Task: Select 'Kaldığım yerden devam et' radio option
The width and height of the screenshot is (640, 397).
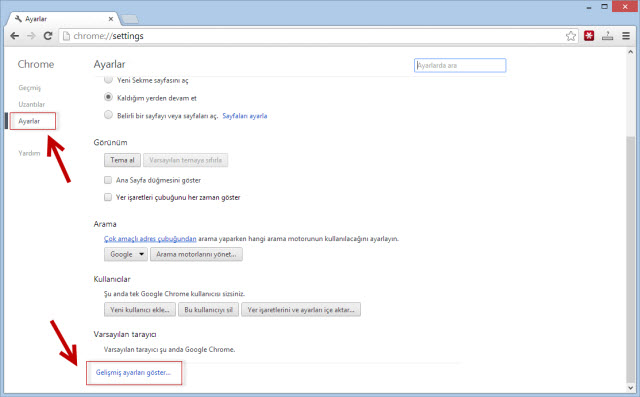Action: (108, 97)
